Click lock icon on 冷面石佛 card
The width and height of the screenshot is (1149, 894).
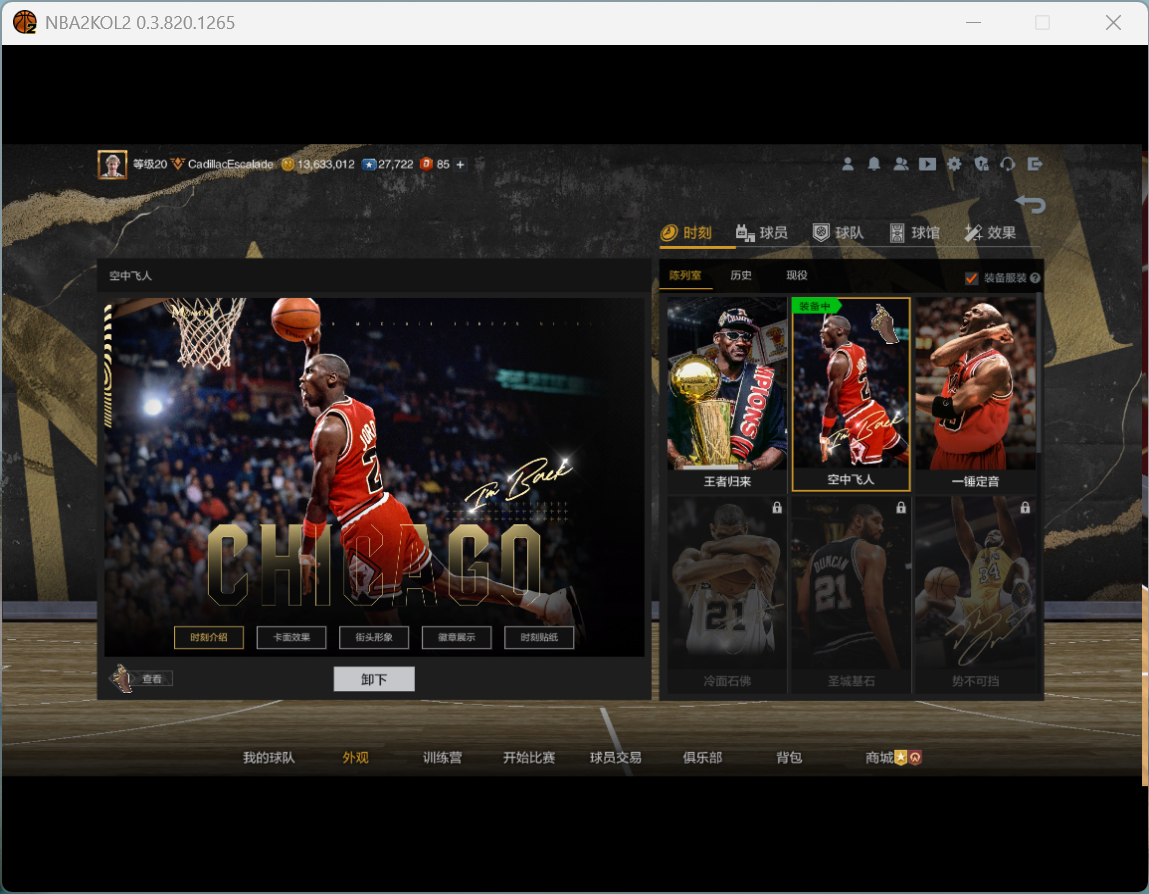pos(777,507)
